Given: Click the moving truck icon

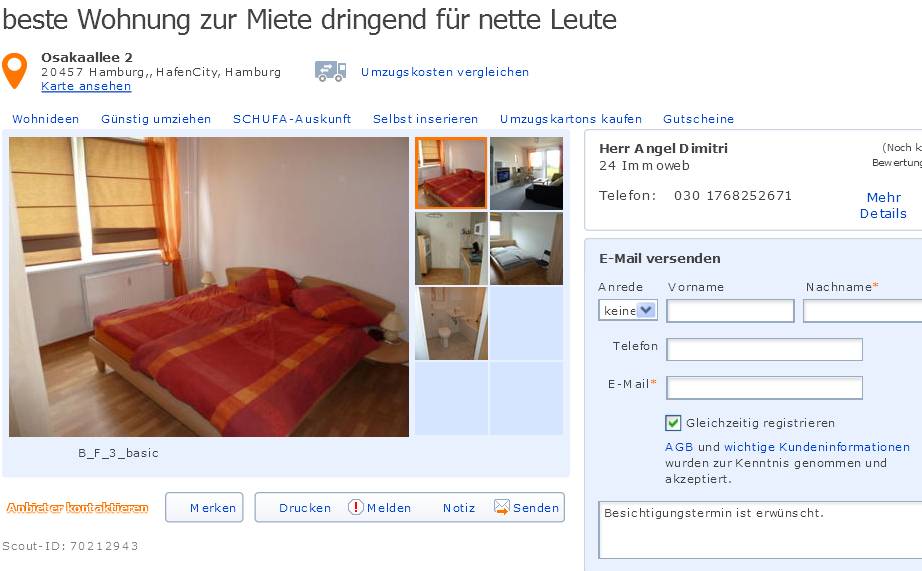Looking at the screenshot, I should (330, 71).
